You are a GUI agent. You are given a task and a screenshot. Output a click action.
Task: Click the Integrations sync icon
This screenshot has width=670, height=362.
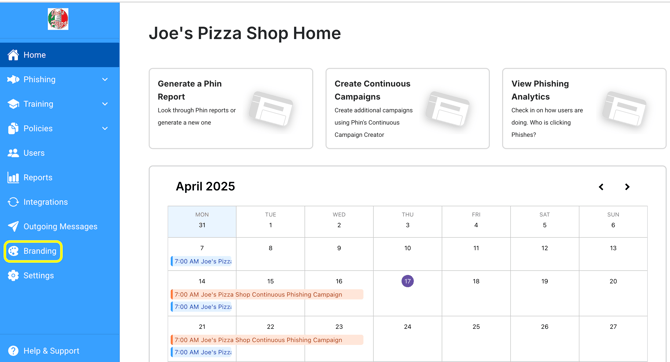point(13,202)
